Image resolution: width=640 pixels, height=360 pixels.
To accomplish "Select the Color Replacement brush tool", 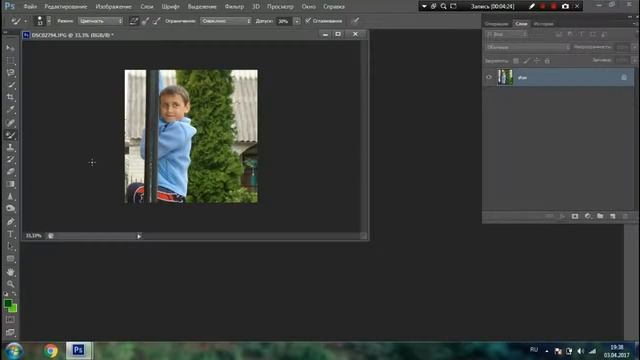I will coord(10,135).
